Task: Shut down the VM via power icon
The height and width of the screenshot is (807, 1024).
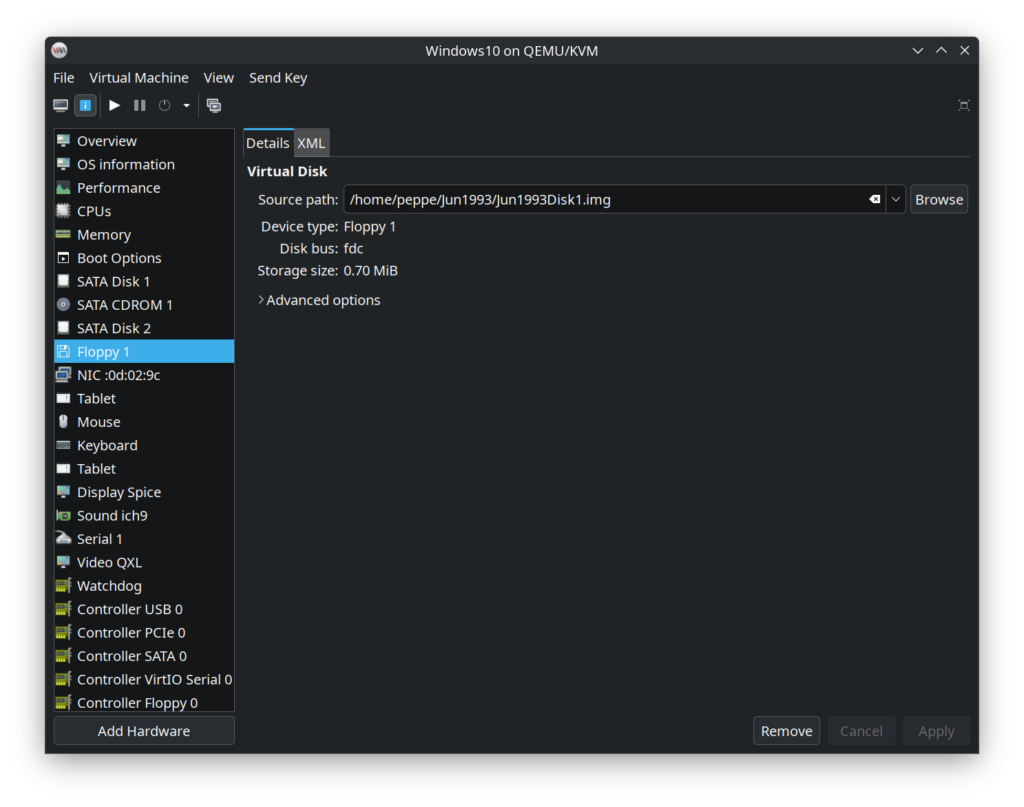Action: (x=162, y=105)
